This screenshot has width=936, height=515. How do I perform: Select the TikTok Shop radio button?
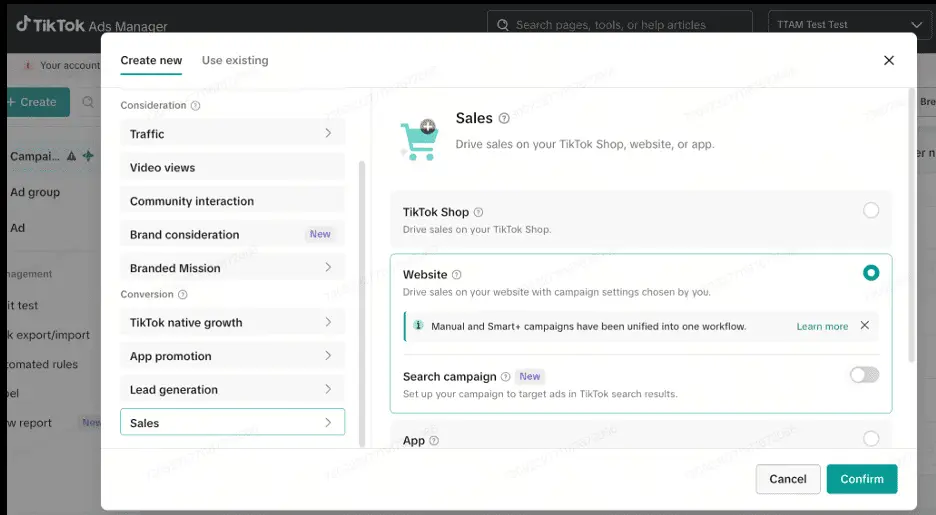coord(871,210)
